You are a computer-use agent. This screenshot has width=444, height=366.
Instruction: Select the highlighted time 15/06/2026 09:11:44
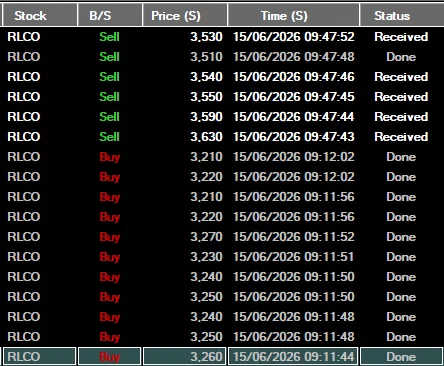[294, 357]
